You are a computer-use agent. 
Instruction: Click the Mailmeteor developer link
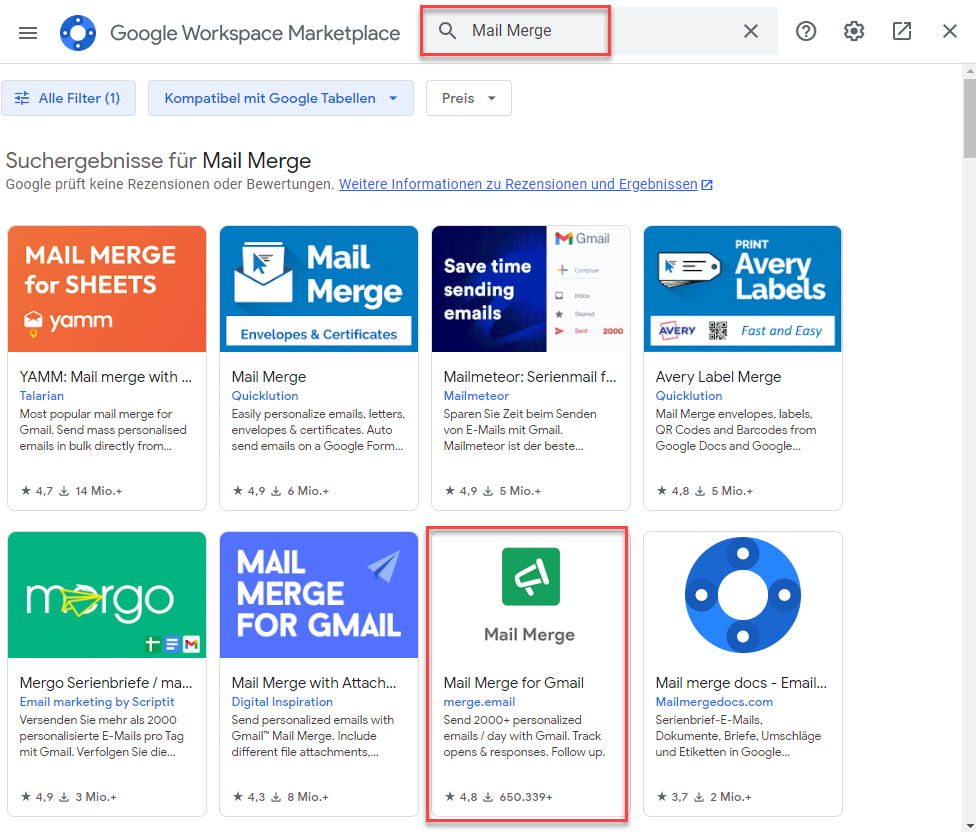[x=476, y=396]
